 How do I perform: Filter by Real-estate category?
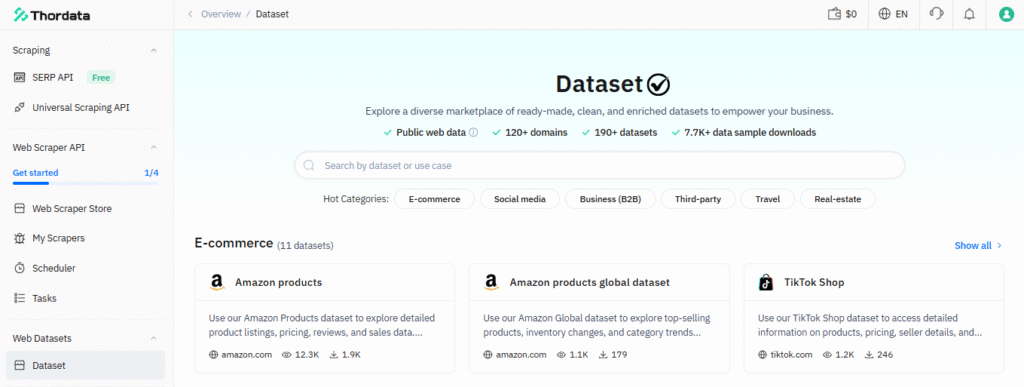837,199
